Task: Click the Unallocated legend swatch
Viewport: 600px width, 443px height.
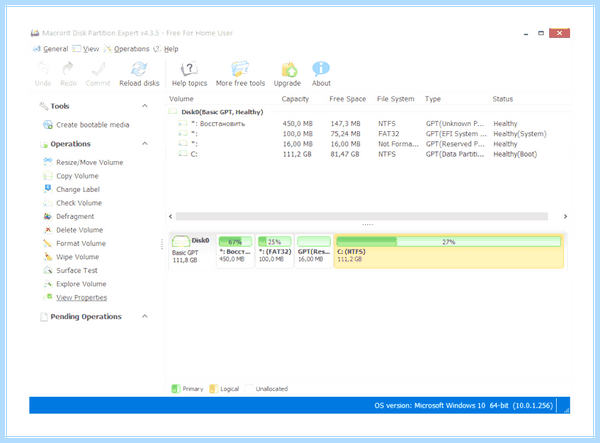Action: pyautogui.click(x=249, y=389)
